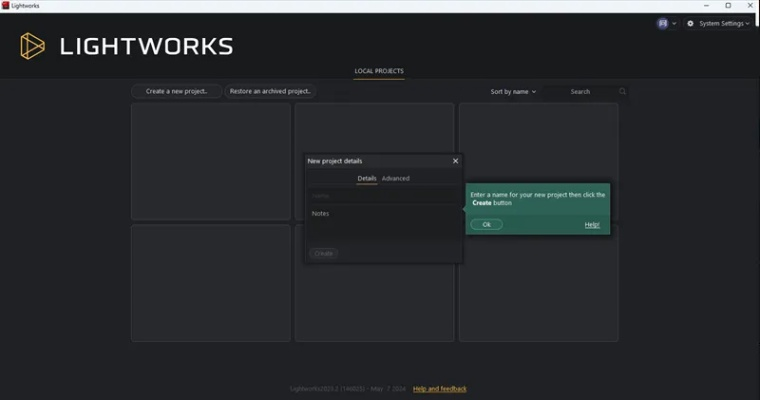The width and height of the screenshot is (760, 400).
Task: Click the user account avatar icon
Action: [x=662, y=23]
